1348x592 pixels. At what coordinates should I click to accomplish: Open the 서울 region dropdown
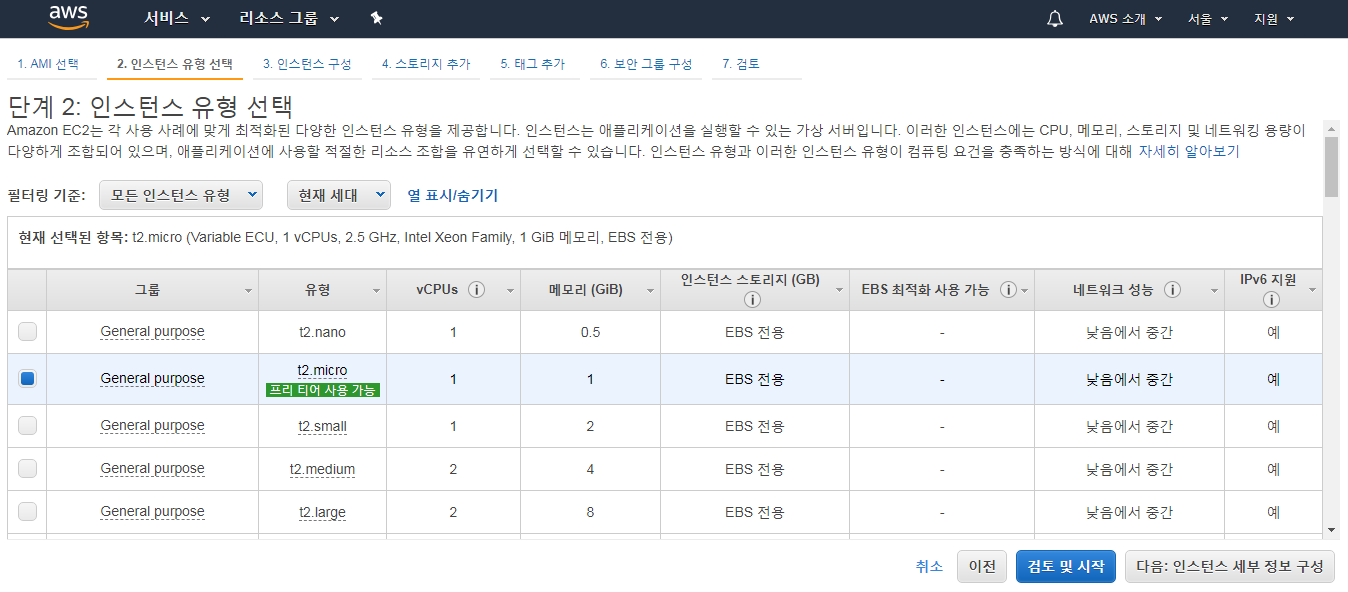pyautogui.click(x=1207, y=19)
